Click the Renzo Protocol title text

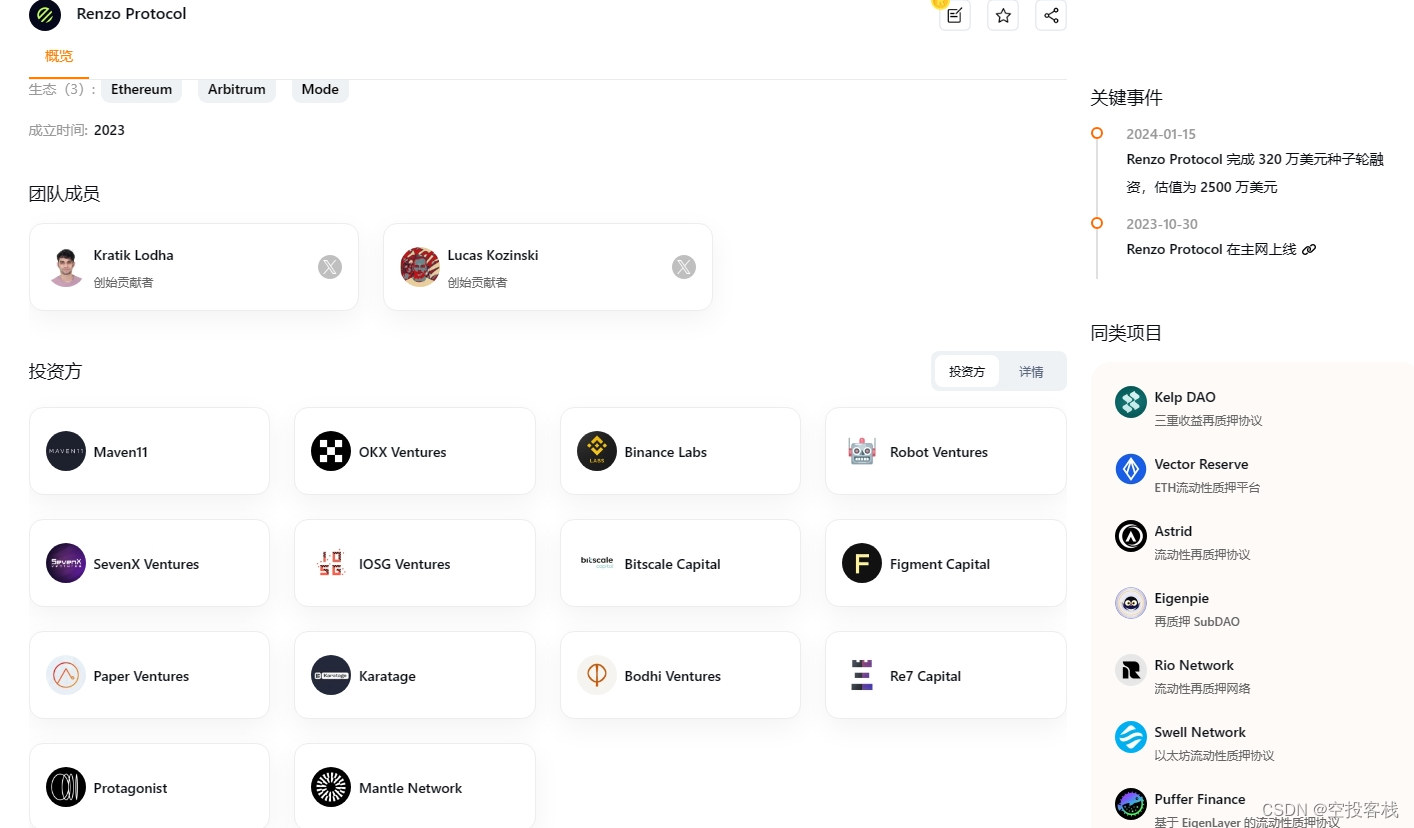click(132, 14)
